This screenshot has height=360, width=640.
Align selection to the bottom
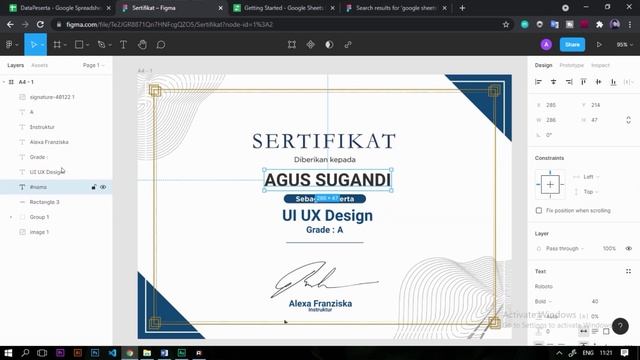[613, 82]
